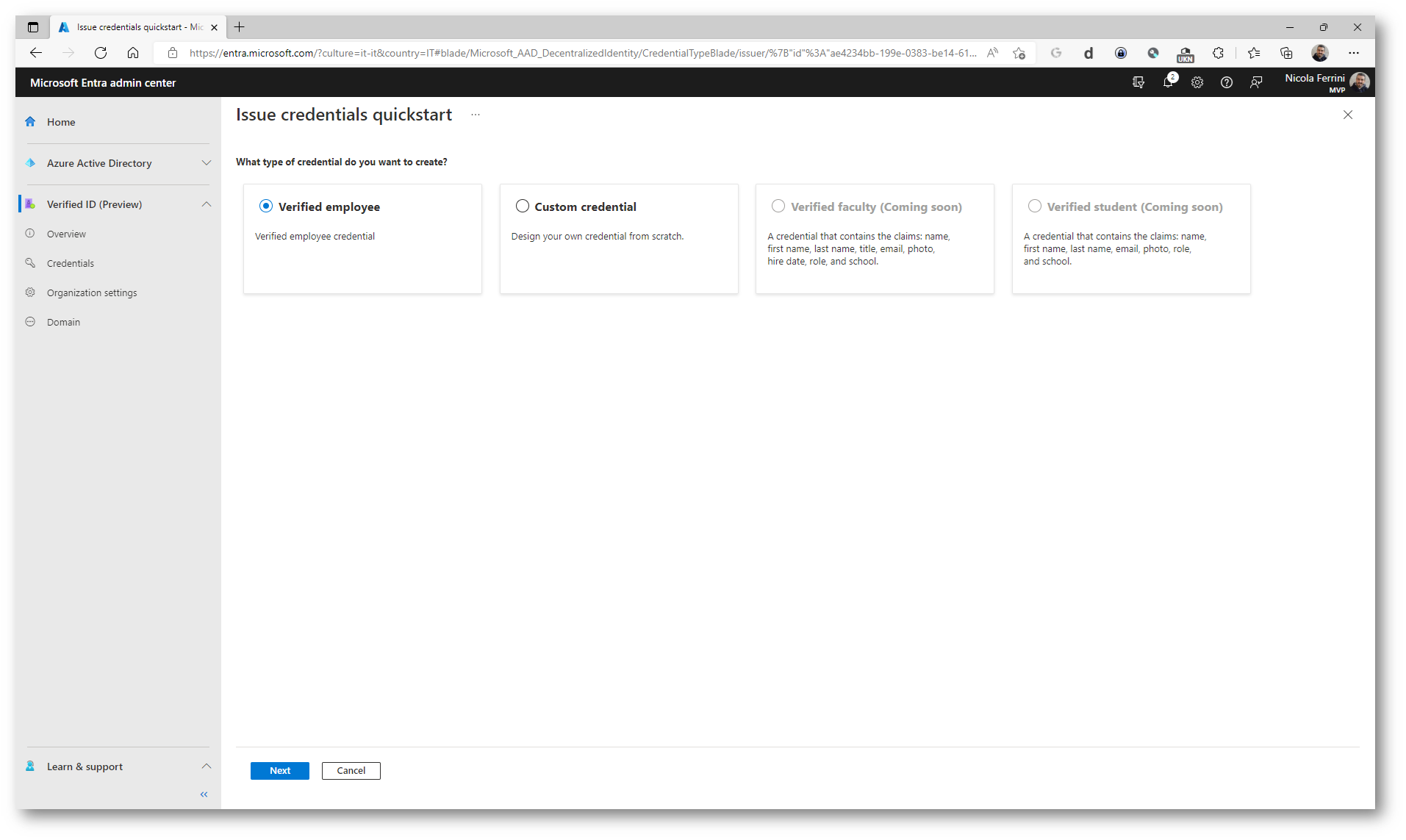This screenshot has width=1406, height=840.
Task: Click the Domain icon in sidebar
Action: (x=30, y=322)
